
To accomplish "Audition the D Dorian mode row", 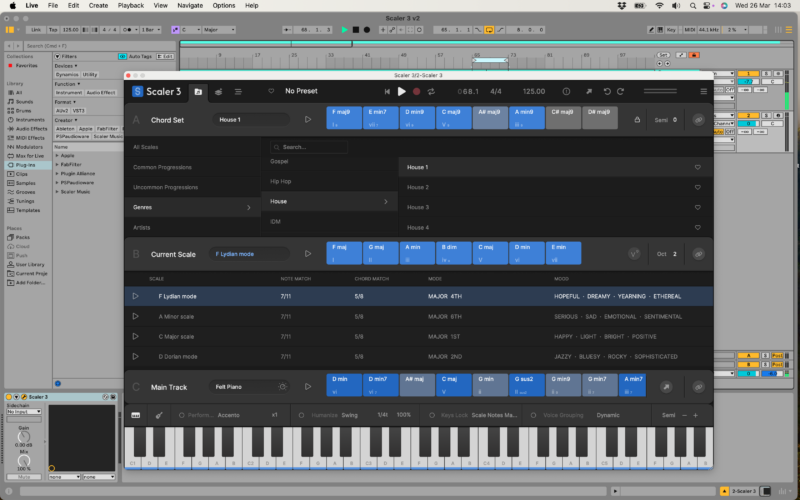I will (135, 357).
